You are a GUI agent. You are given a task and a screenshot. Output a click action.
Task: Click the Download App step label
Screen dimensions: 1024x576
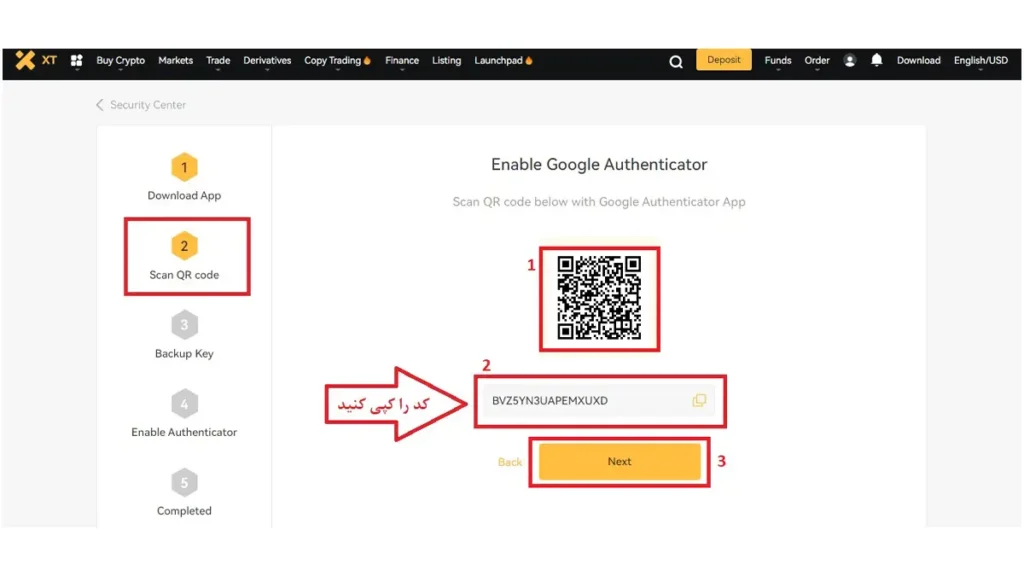(184, 195)
